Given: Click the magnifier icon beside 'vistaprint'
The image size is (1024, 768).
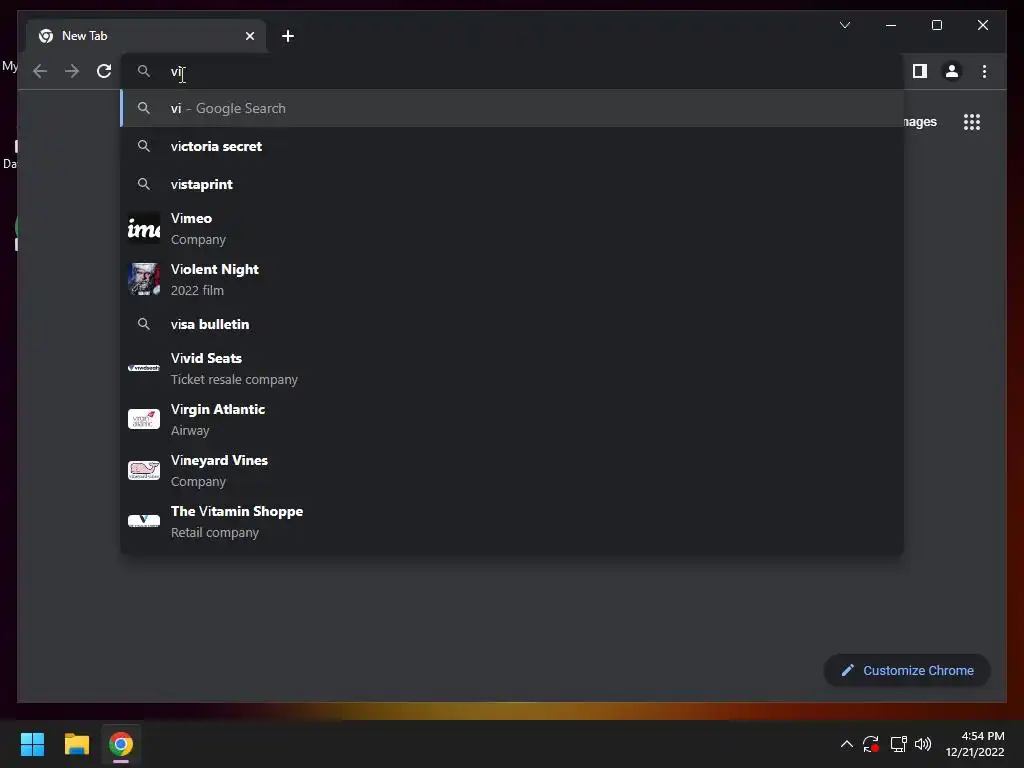Looking at the screenshot, I should pos(144,184).
